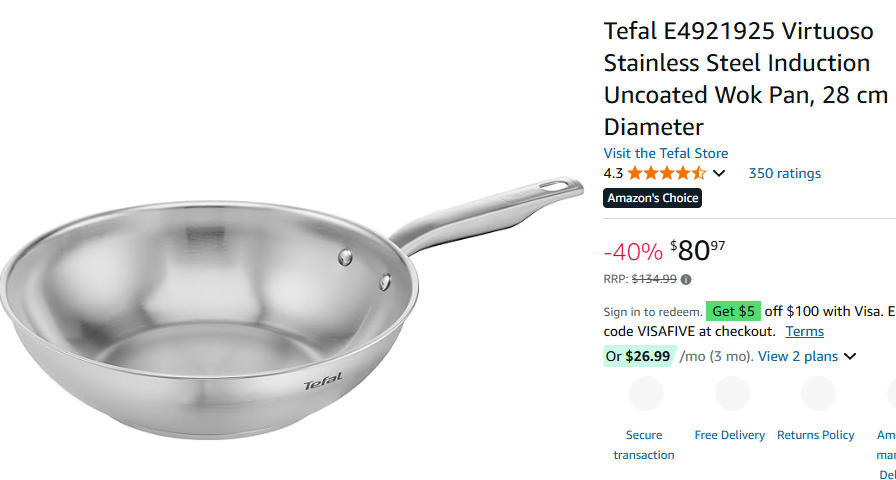This screenshot has width=896, height=480.
Task: Expand the View 2 plans chevron
Action: point(850,356)
